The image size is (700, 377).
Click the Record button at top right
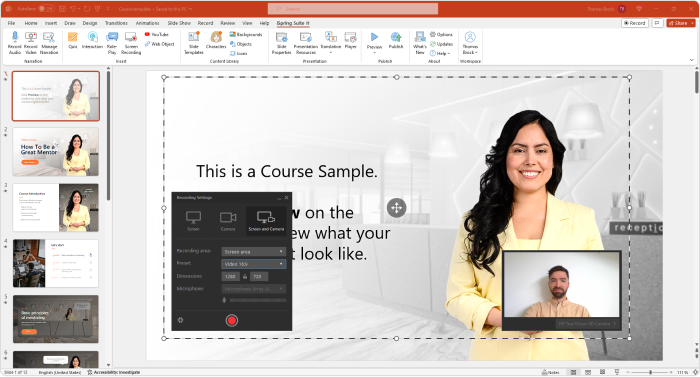point(635,23)
